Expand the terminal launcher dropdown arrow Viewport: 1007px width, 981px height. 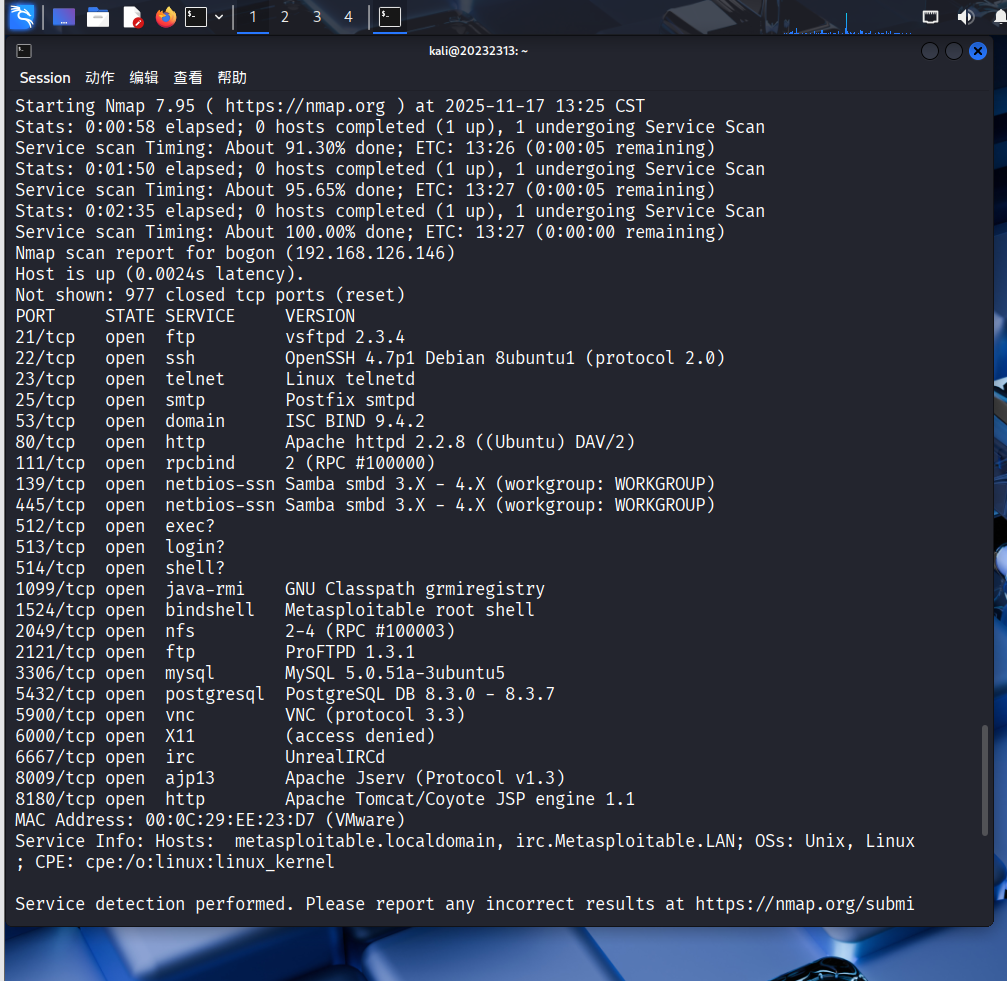click(x=219, y=17)
